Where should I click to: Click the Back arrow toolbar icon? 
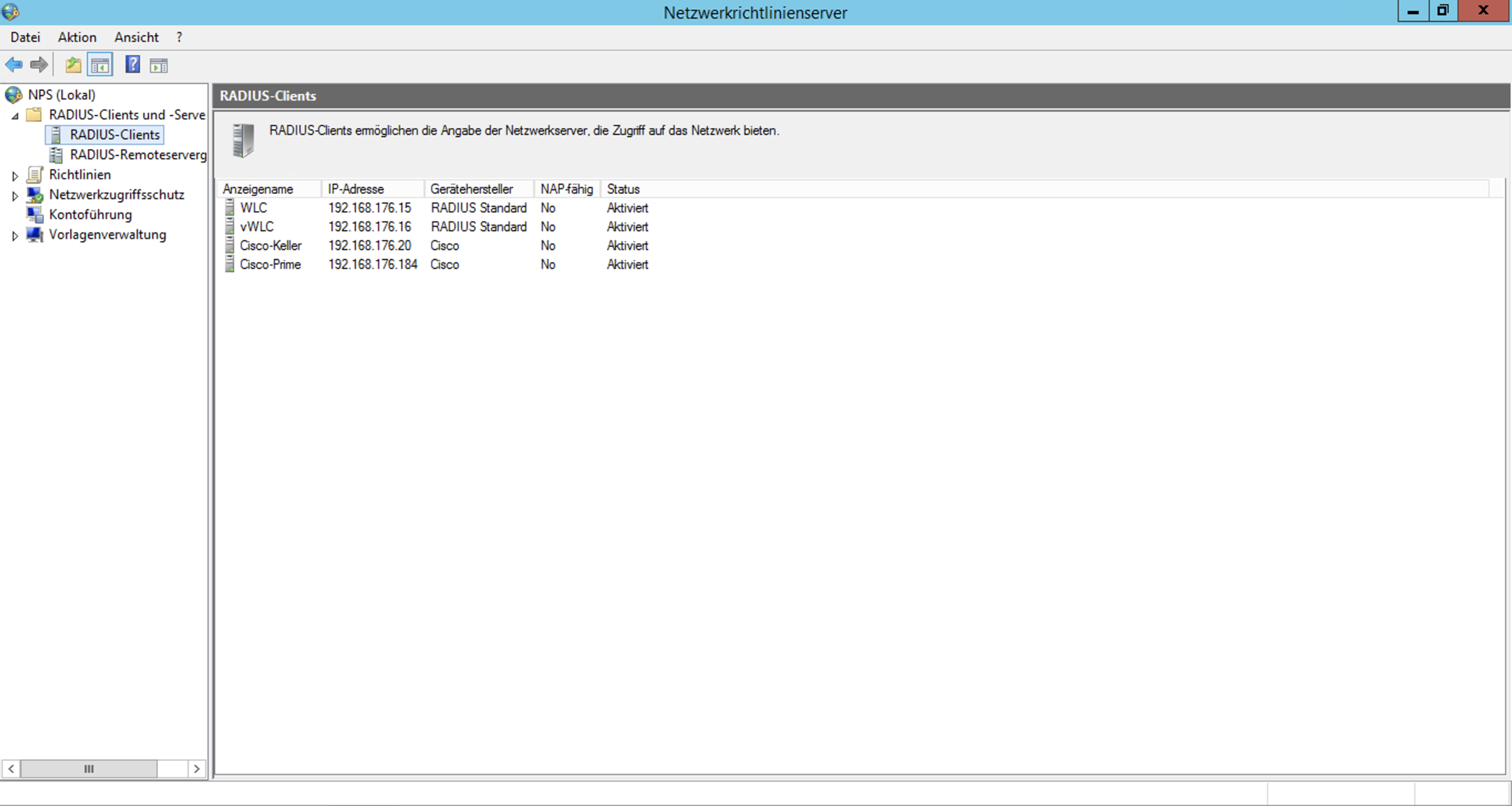[14, 64]
